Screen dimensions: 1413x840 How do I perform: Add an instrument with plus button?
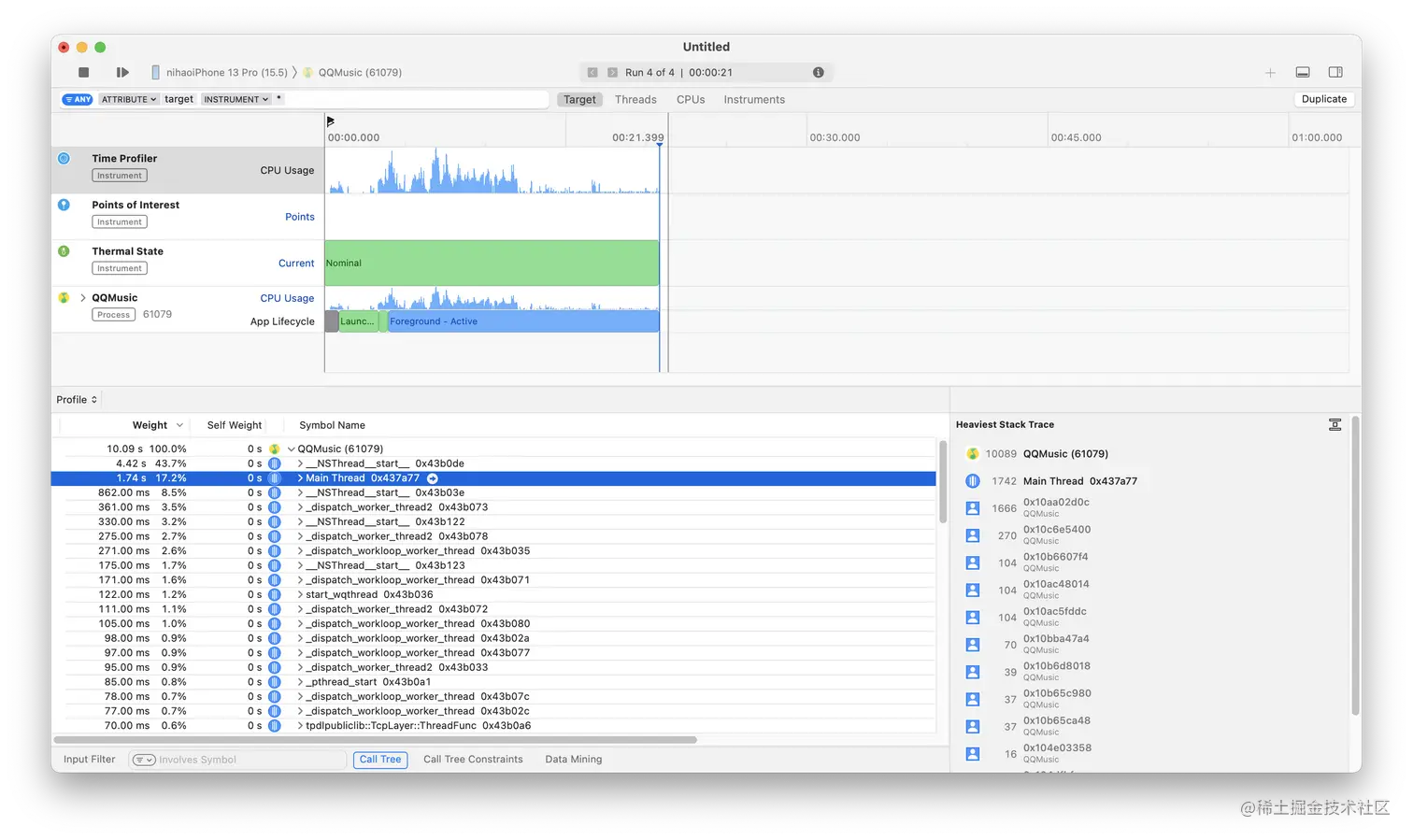(1270, 73)
